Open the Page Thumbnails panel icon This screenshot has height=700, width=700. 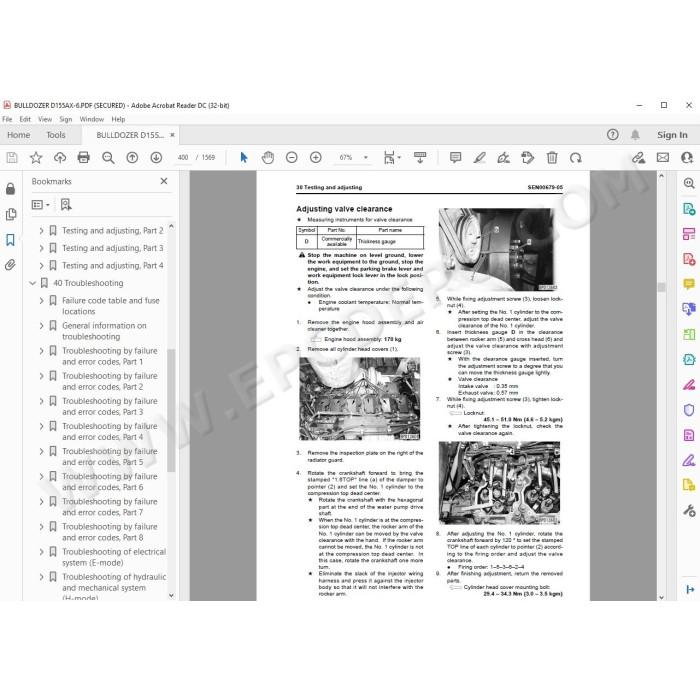coord(10,214)
